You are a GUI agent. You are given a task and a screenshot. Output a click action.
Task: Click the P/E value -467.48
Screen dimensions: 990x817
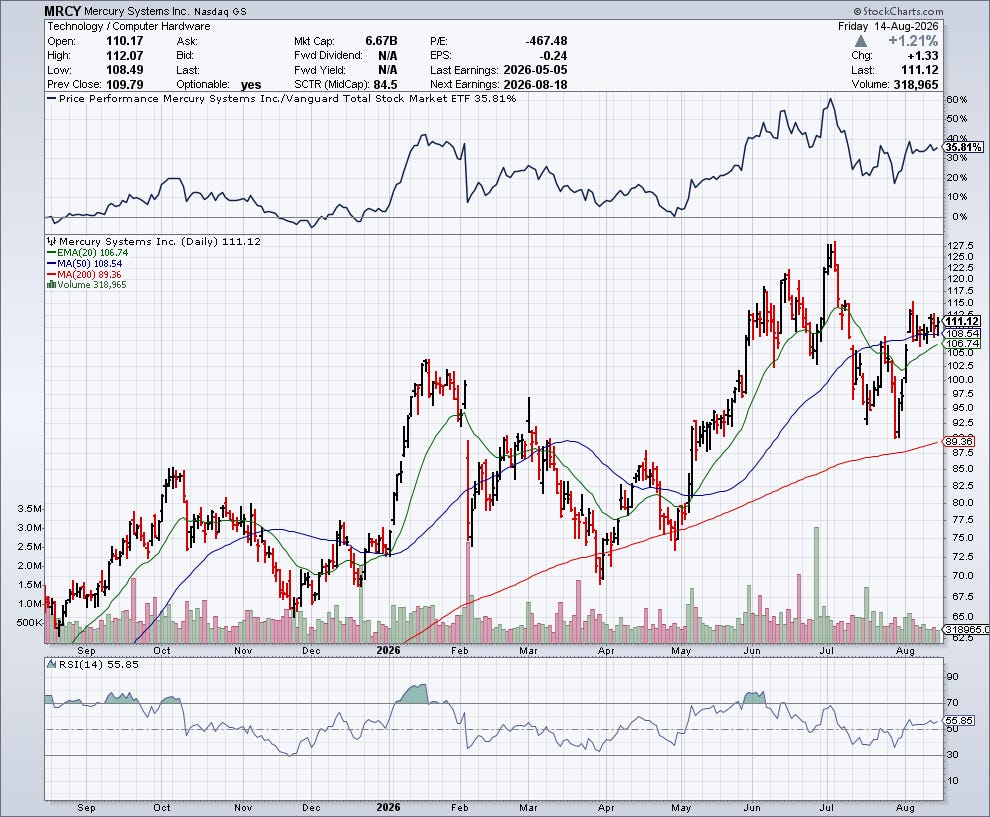tap(546, 40)
